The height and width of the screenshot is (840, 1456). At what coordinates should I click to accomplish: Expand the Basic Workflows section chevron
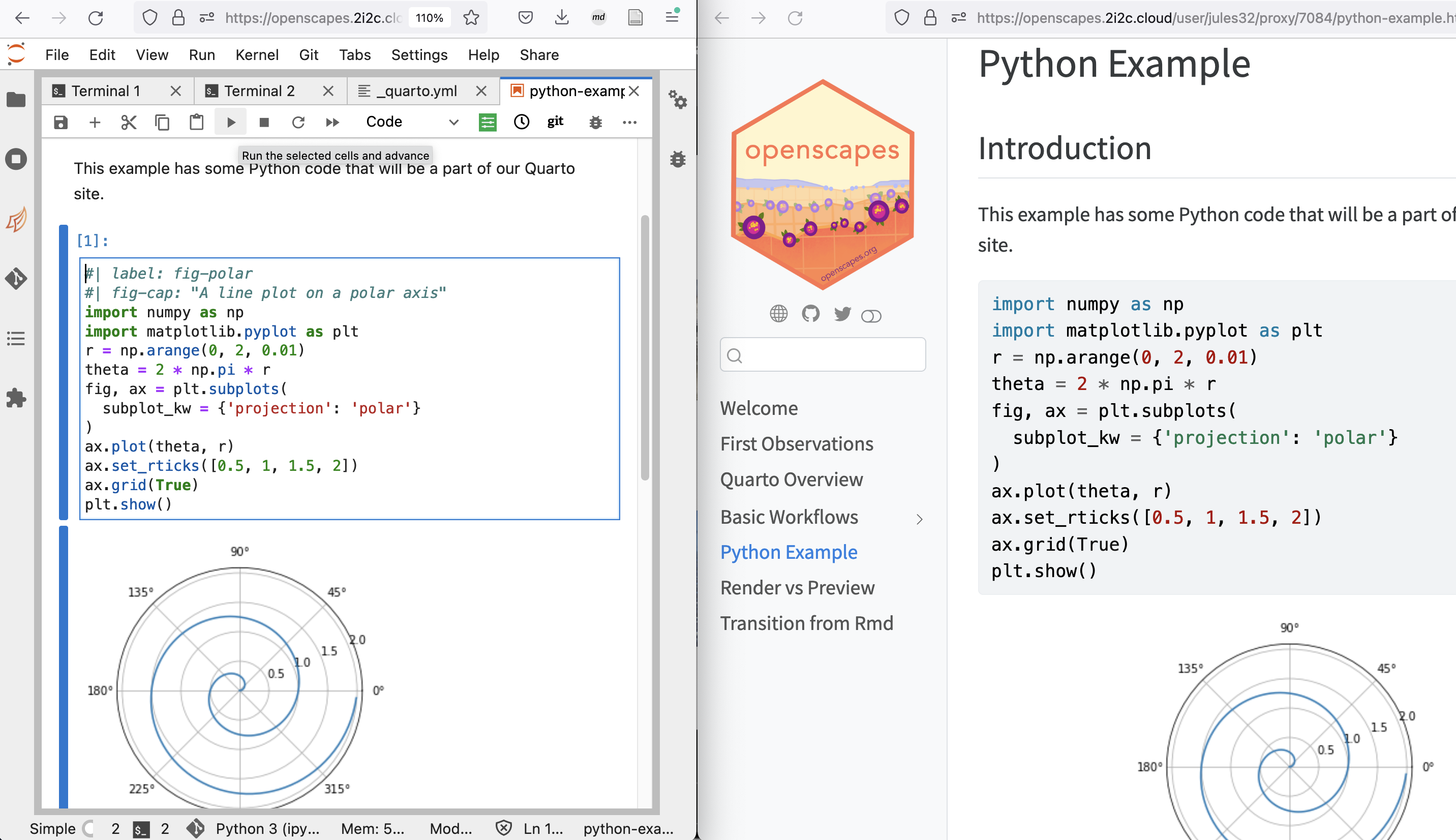pos(919,519)
